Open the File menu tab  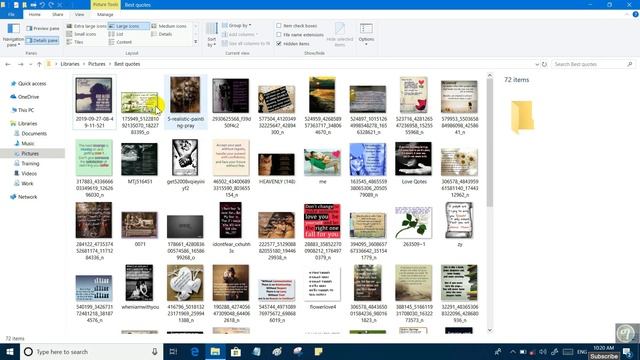[x=11, y=14]
